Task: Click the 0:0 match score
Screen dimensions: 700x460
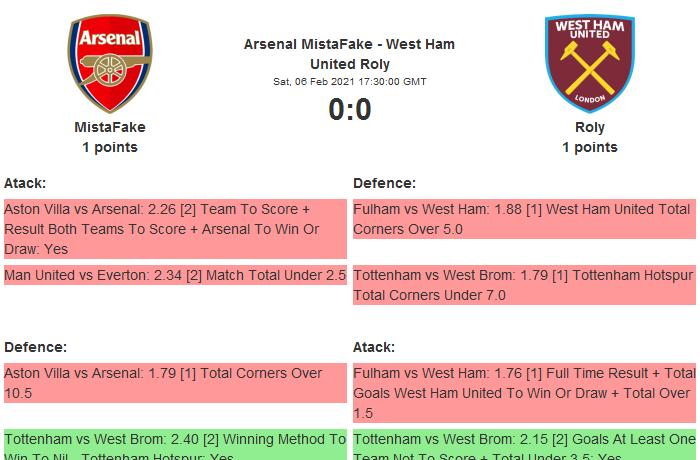Action: point(350,109)
